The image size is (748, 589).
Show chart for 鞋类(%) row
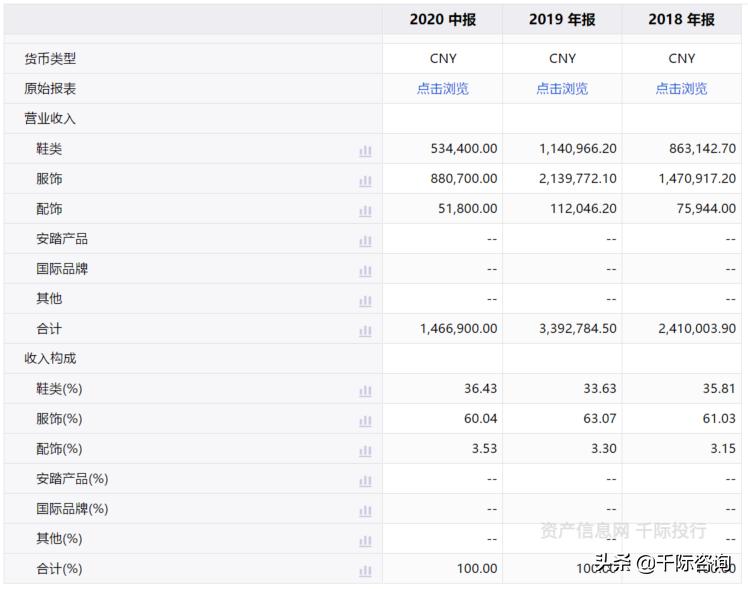[365, 390]
